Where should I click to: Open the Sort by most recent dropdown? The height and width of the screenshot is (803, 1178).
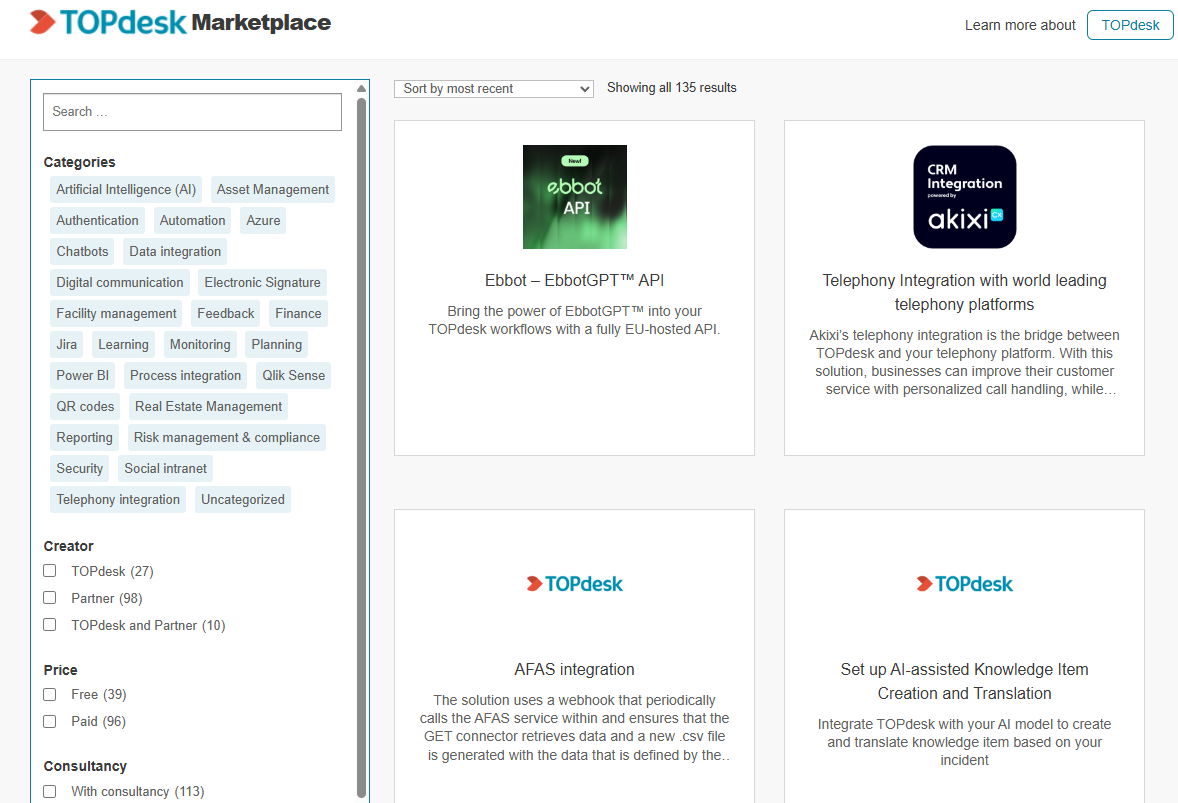coord(494,89)
